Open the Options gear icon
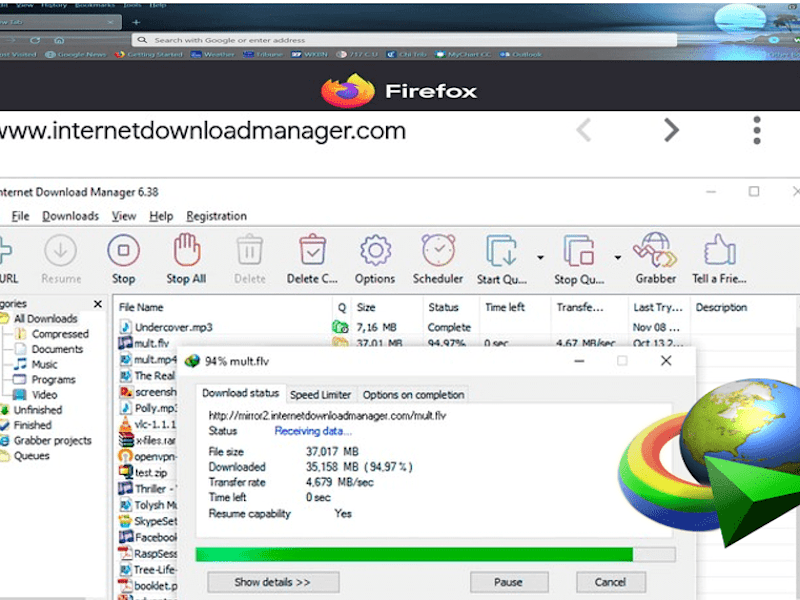 376,251
